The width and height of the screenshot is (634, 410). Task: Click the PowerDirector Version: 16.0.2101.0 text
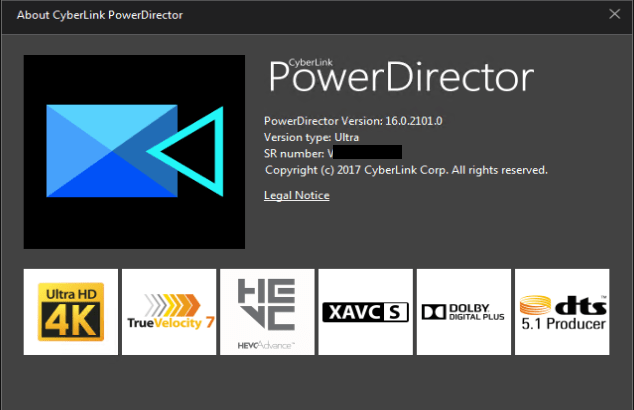point(353,121)
